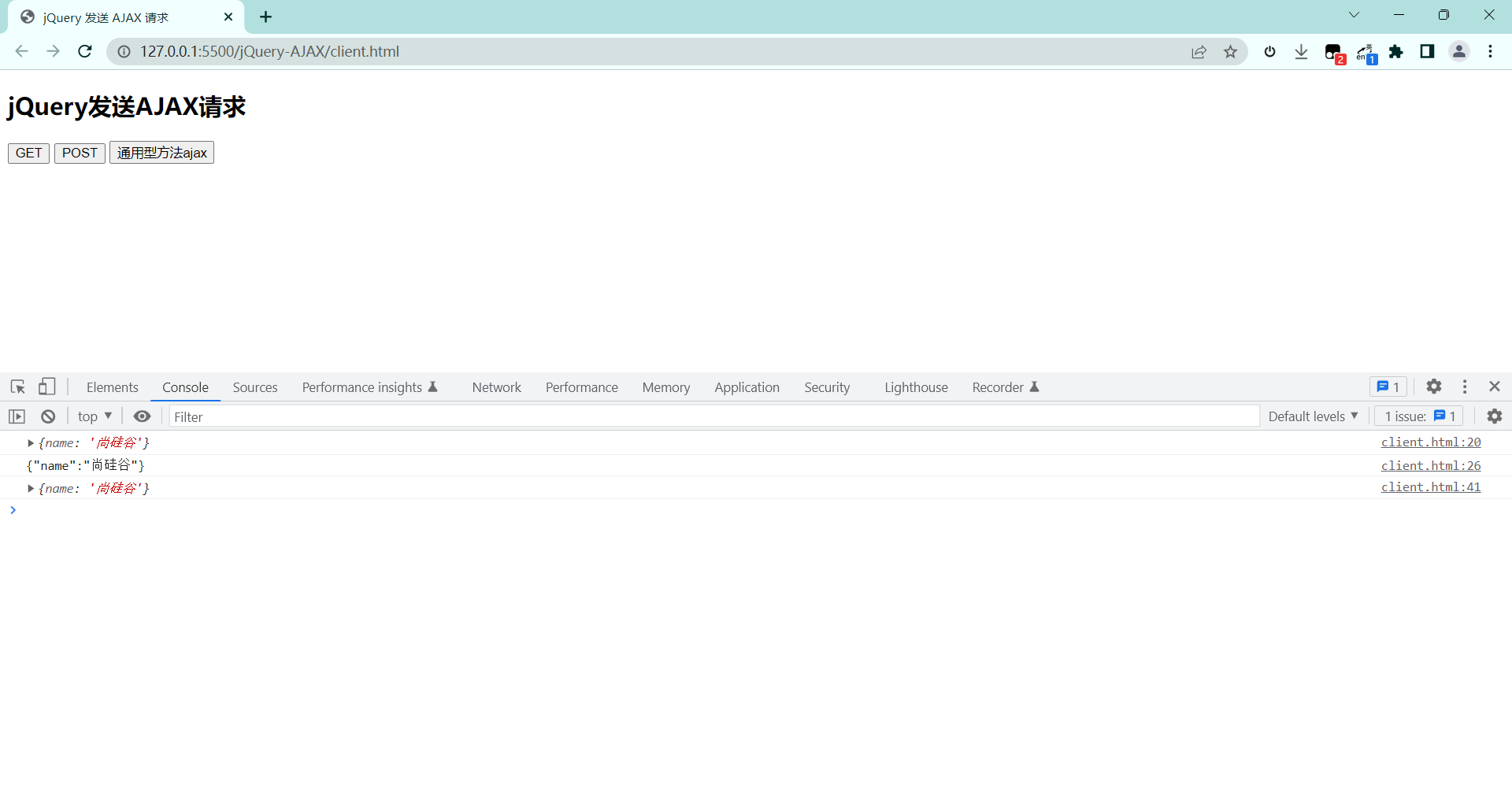The image size is (1512, 799).
Task: Reload the current page
Action: [x=85, y=51]
